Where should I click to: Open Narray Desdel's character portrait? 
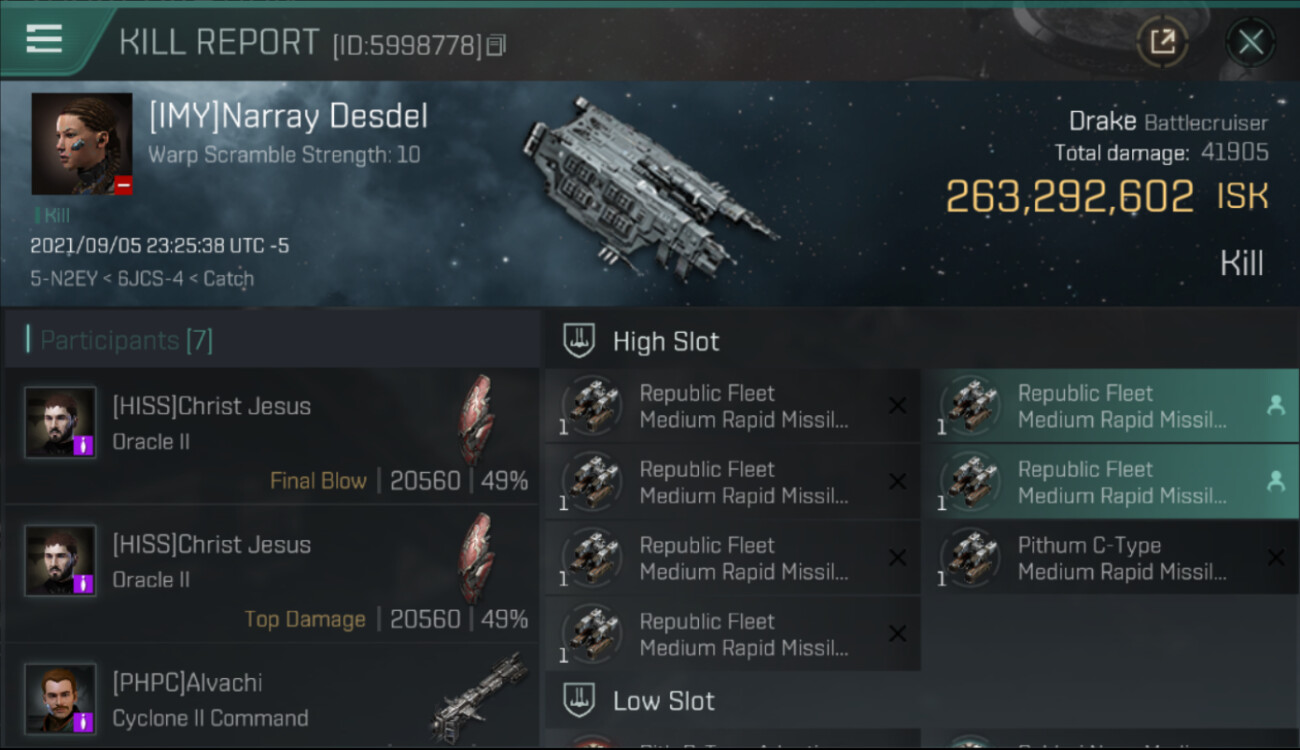pyautogui.click(x=81, y=144)
